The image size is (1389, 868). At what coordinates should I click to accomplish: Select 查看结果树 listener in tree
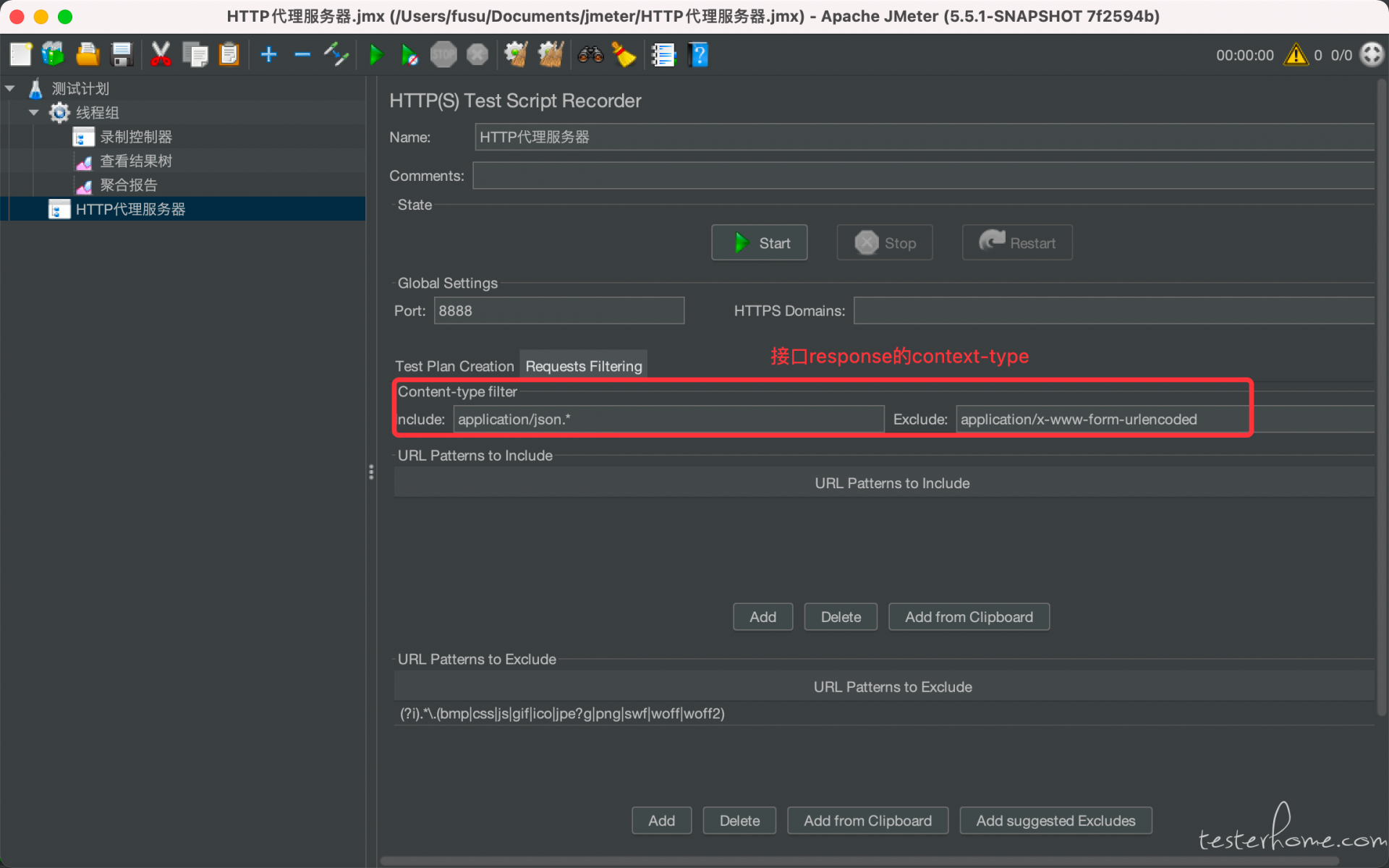point(136,161)
